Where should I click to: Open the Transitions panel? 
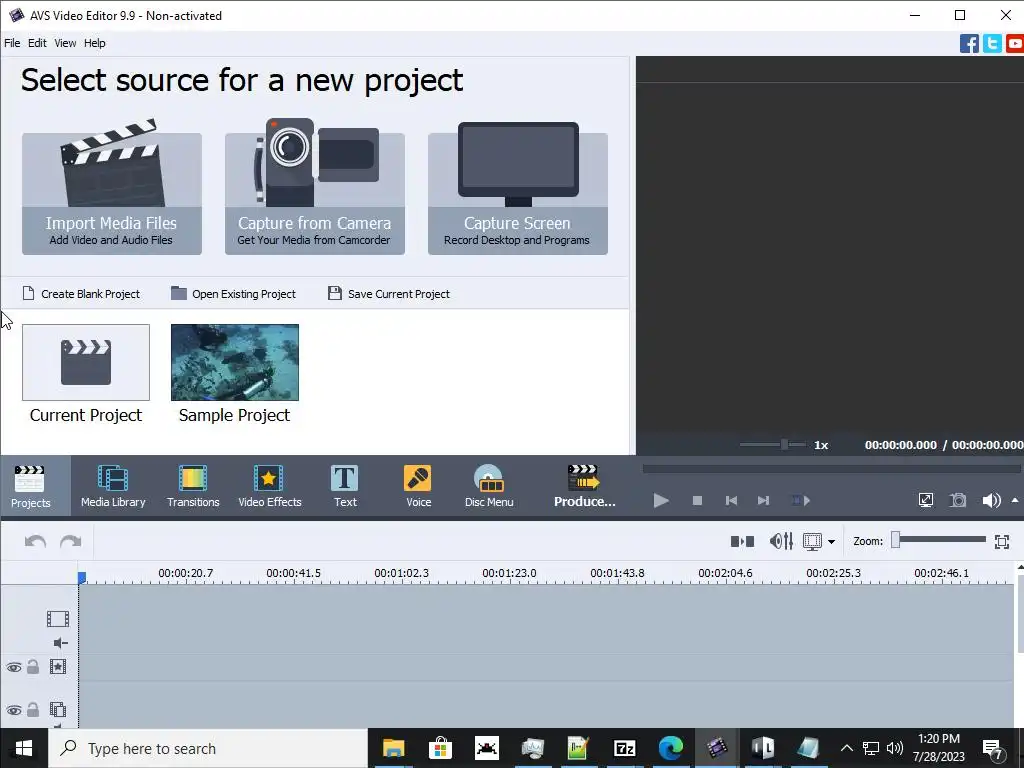(193, 487)
